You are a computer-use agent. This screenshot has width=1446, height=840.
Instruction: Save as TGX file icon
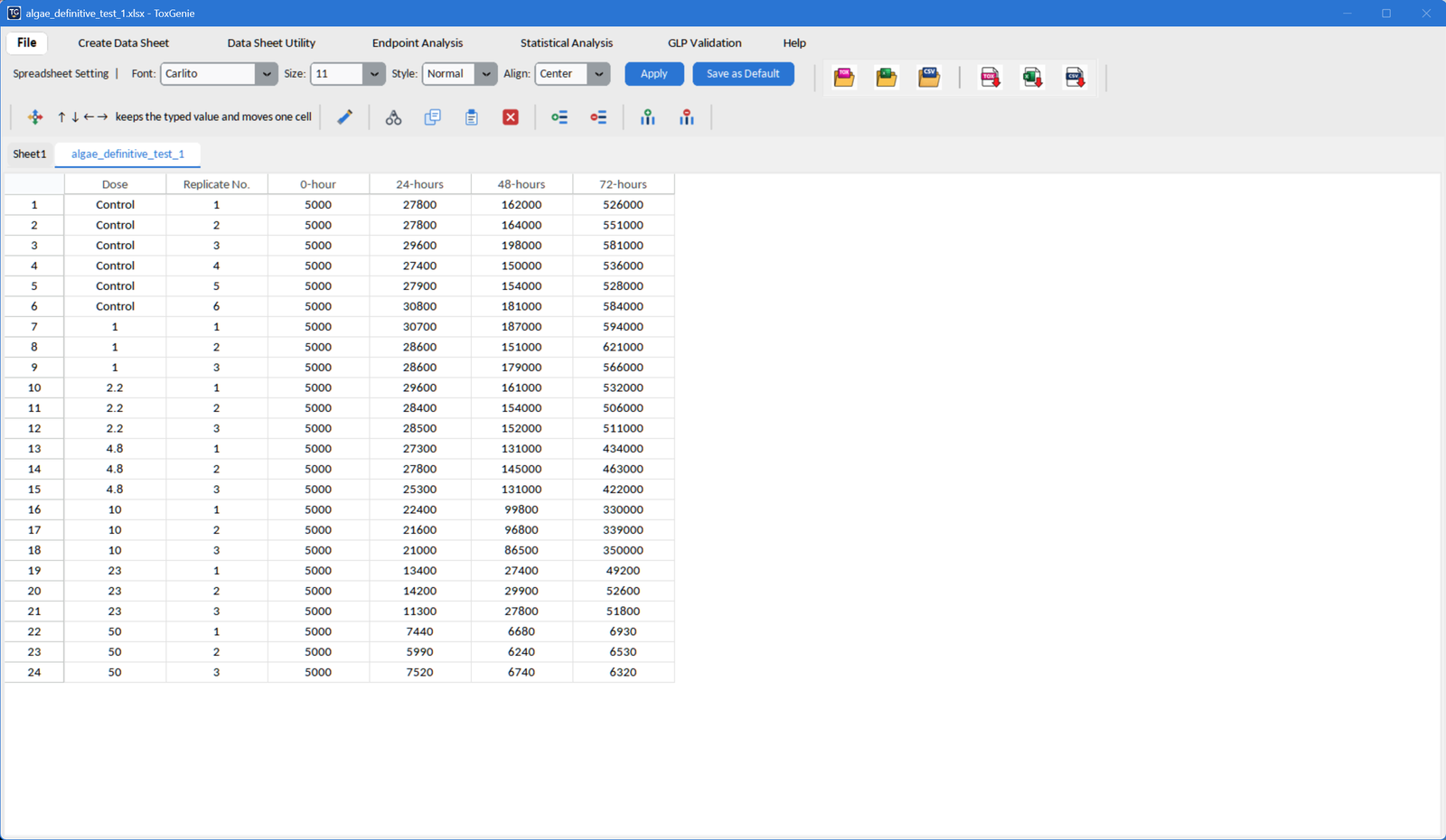tap(991, 78)
